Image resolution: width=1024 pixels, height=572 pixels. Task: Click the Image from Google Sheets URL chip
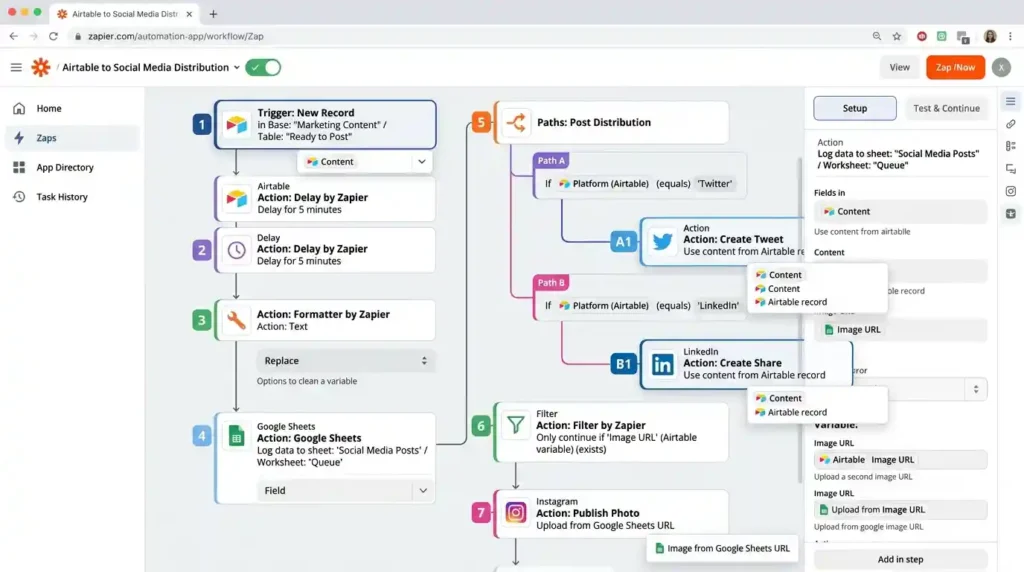[x=722, y=548]
